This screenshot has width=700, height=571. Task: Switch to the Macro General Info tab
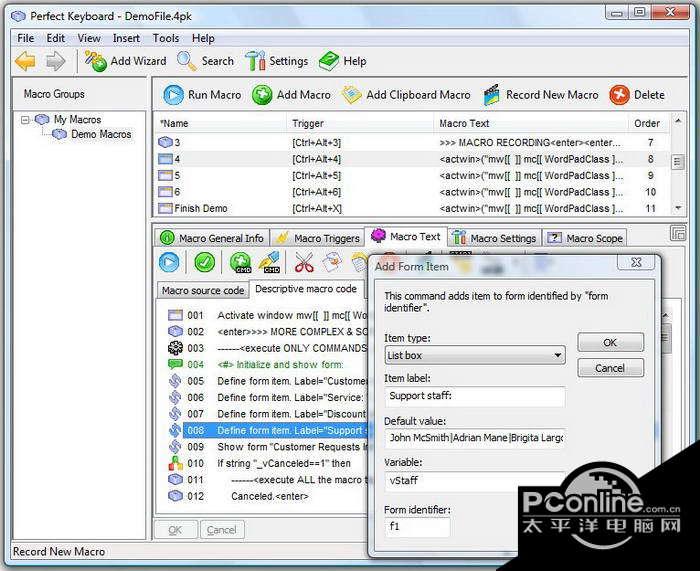tap(212, 238)
